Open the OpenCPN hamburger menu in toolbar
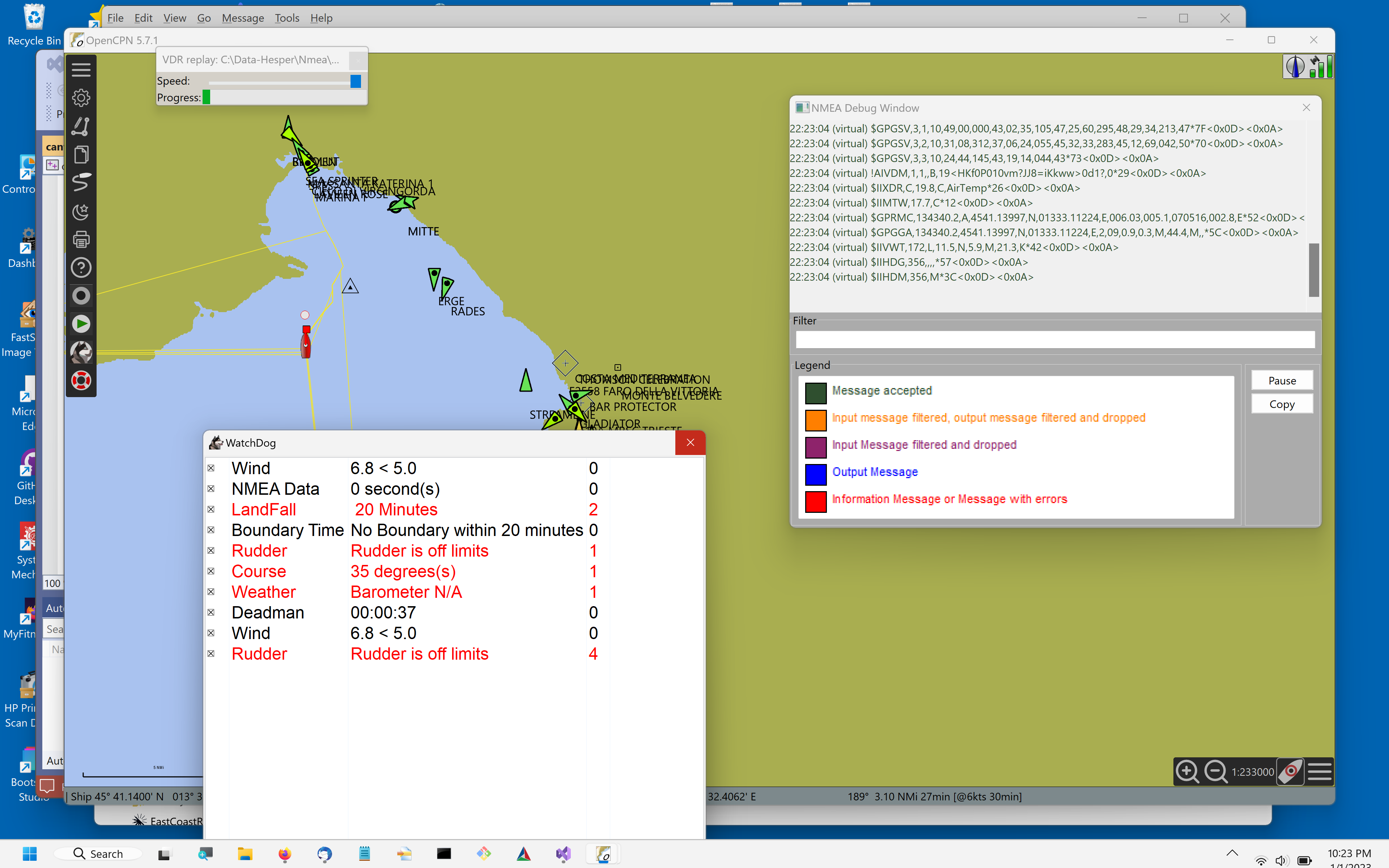 coord(81,69)
